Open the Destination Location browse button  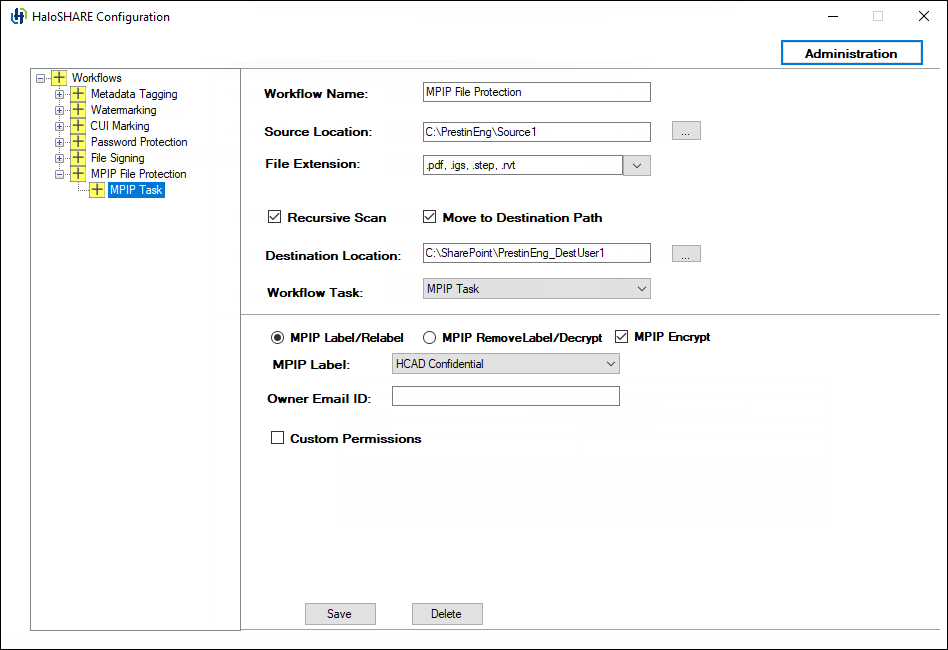(686, 253)
